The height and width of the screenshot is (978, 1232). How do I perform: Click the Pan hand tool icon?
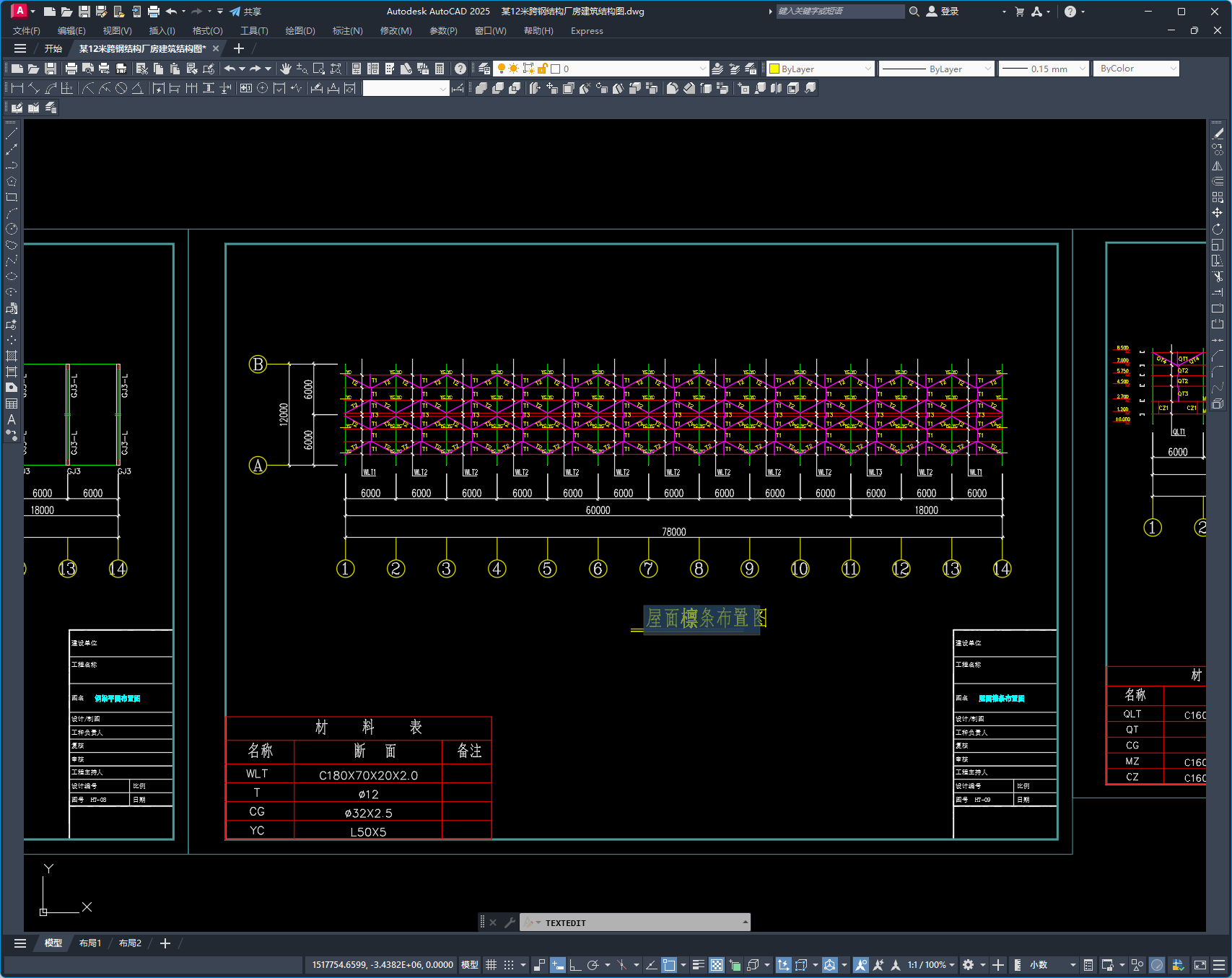pos(286,69)
